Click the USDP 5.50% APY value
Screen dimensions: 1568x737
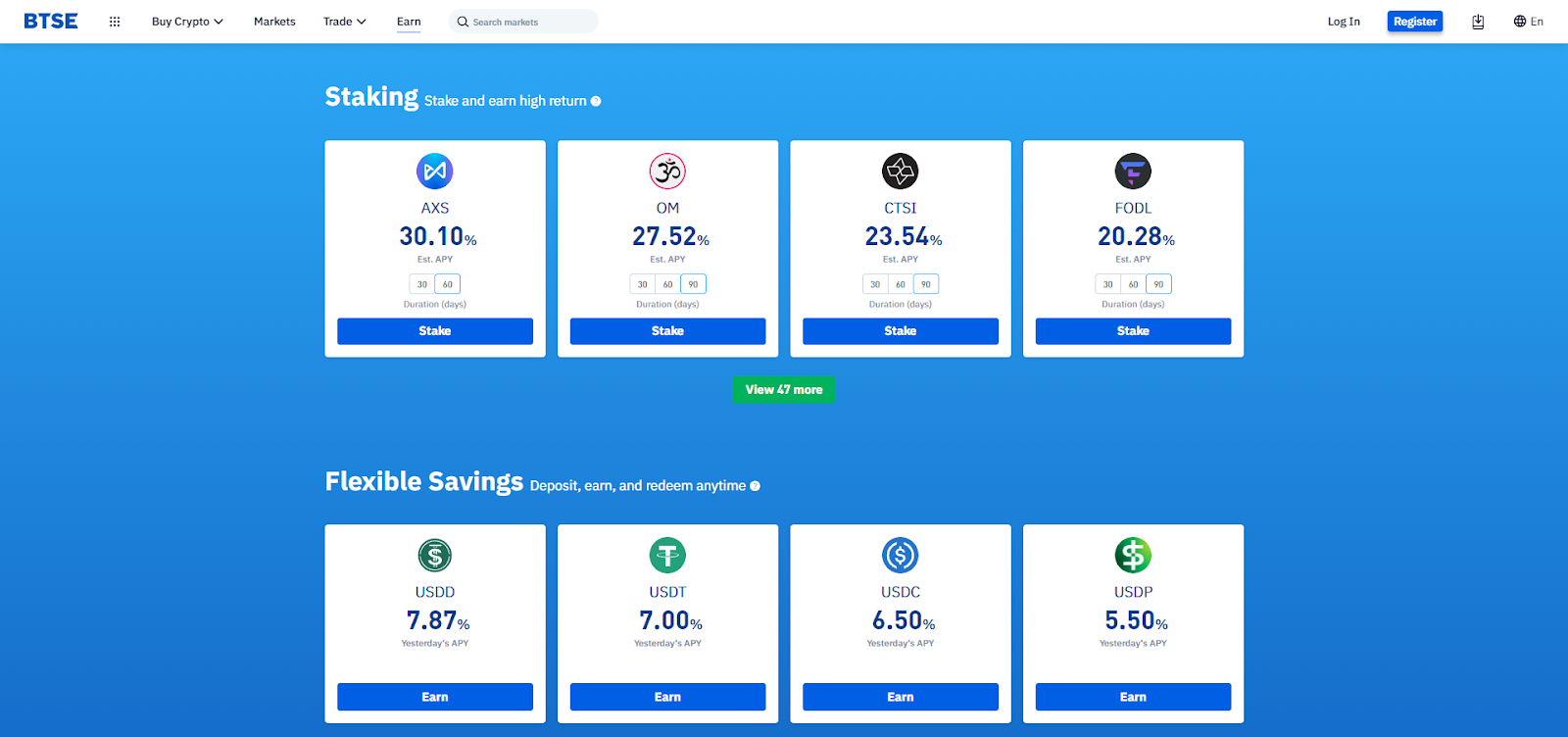coord(1136,620)
